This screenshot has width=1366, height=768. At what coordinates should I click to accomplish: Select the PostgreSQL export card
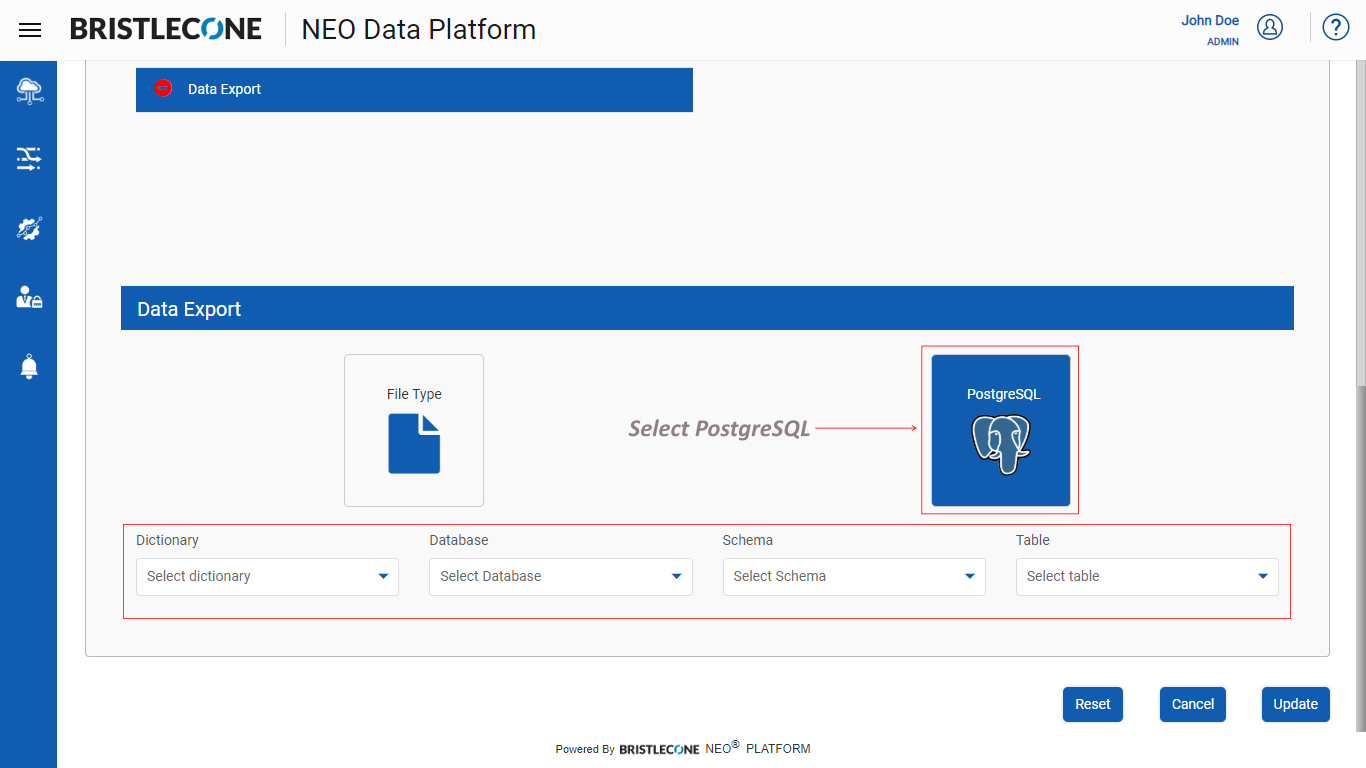(1001, 430)
